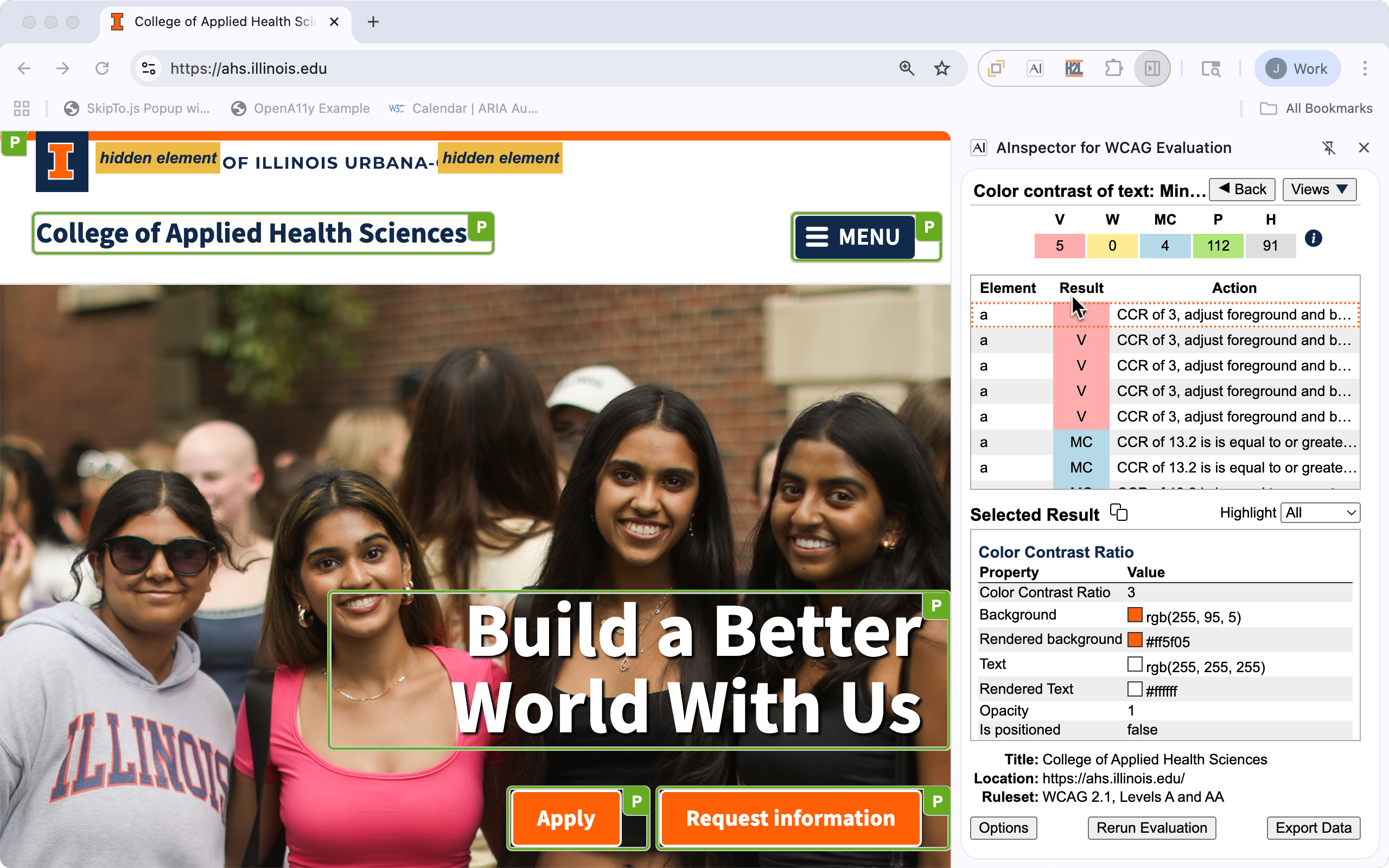Click the orange Apply link

565,818
